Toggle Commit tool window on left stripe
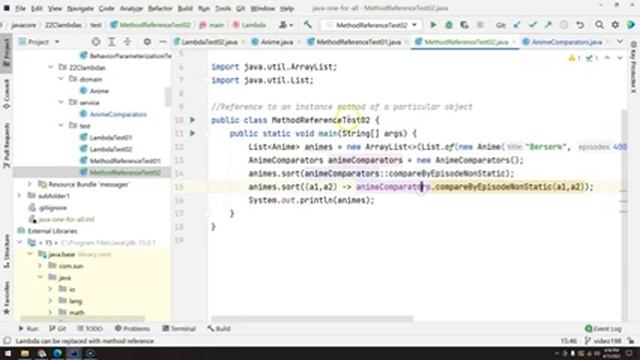The height and width of the screenshot is (360, 640). [x=7, y=94]
